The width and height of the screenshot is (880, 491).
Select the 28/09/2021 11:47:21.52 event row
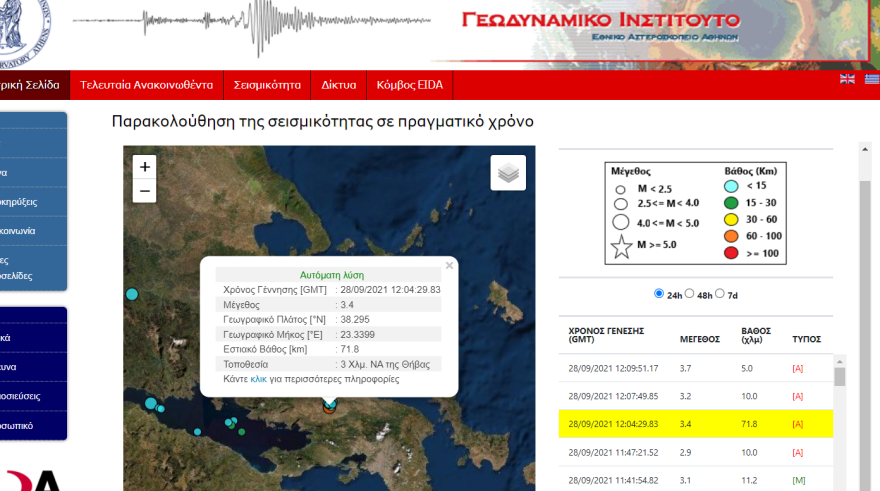point(696,452)
